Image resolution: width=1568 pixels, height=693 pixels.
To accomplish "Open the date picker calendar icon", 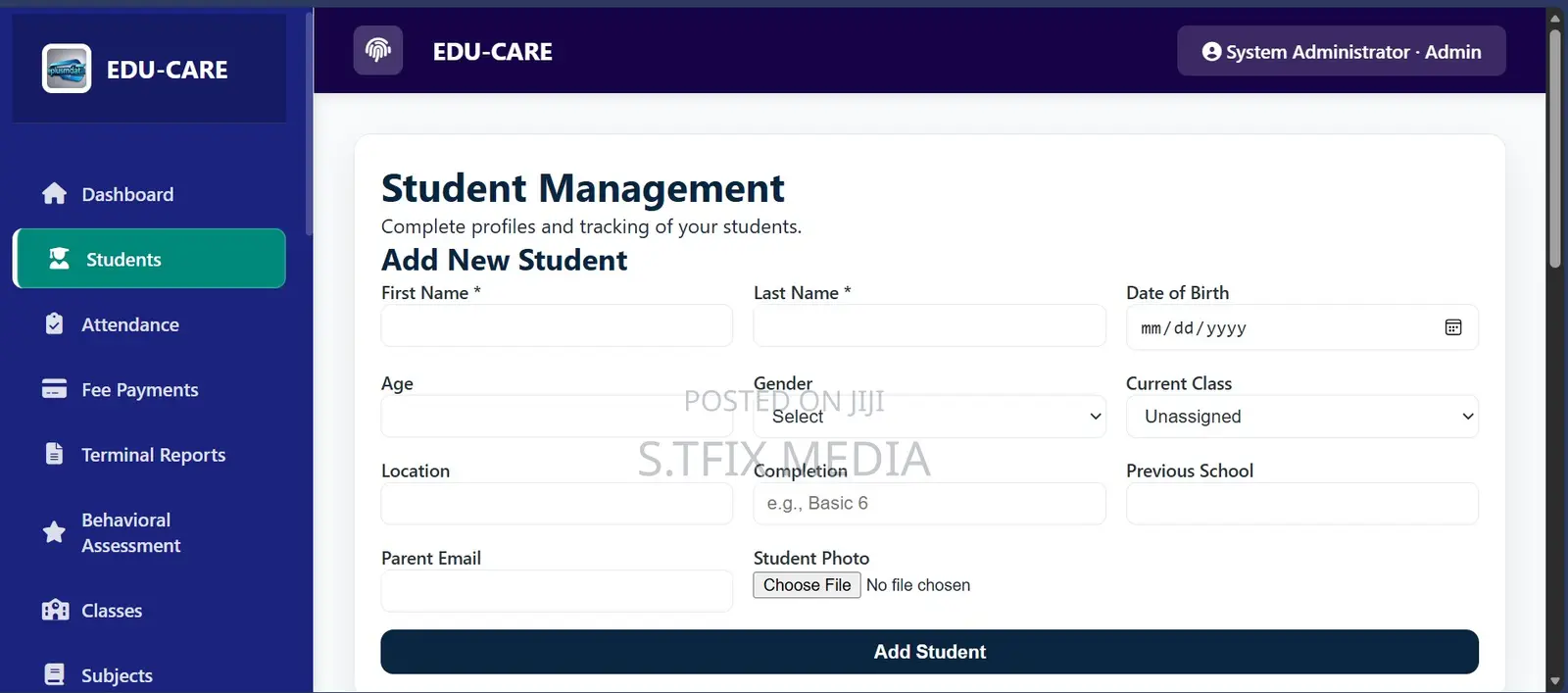I will 1453,327.
